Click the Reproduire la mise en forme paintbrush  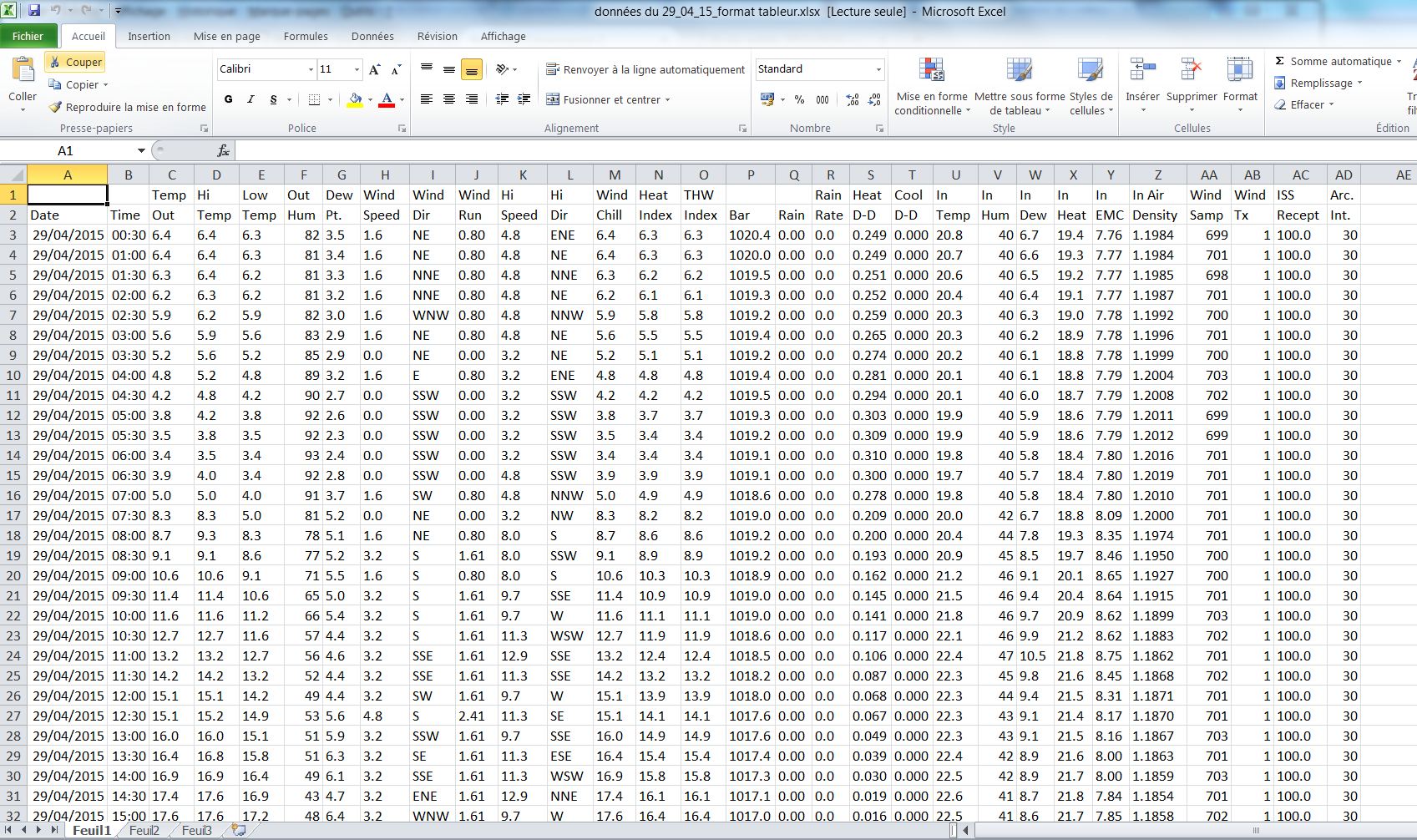pyautogui.click(x=55, y=107)
